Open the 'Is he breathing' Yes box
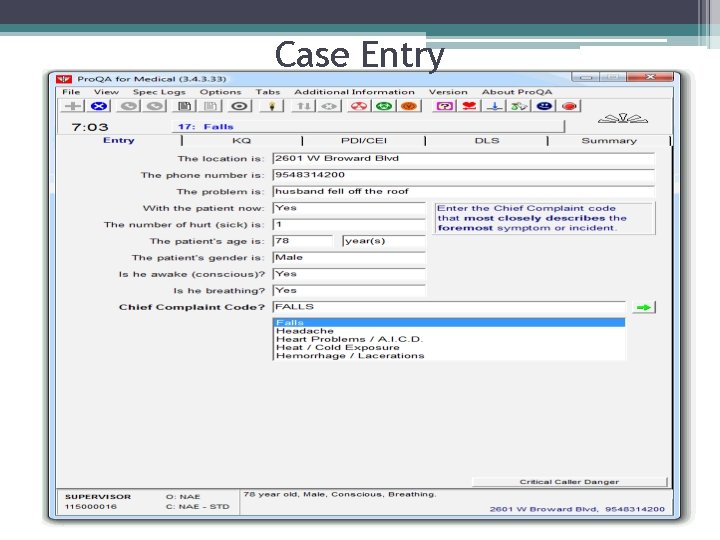720x540 pixels. click(x=349, y=291)
